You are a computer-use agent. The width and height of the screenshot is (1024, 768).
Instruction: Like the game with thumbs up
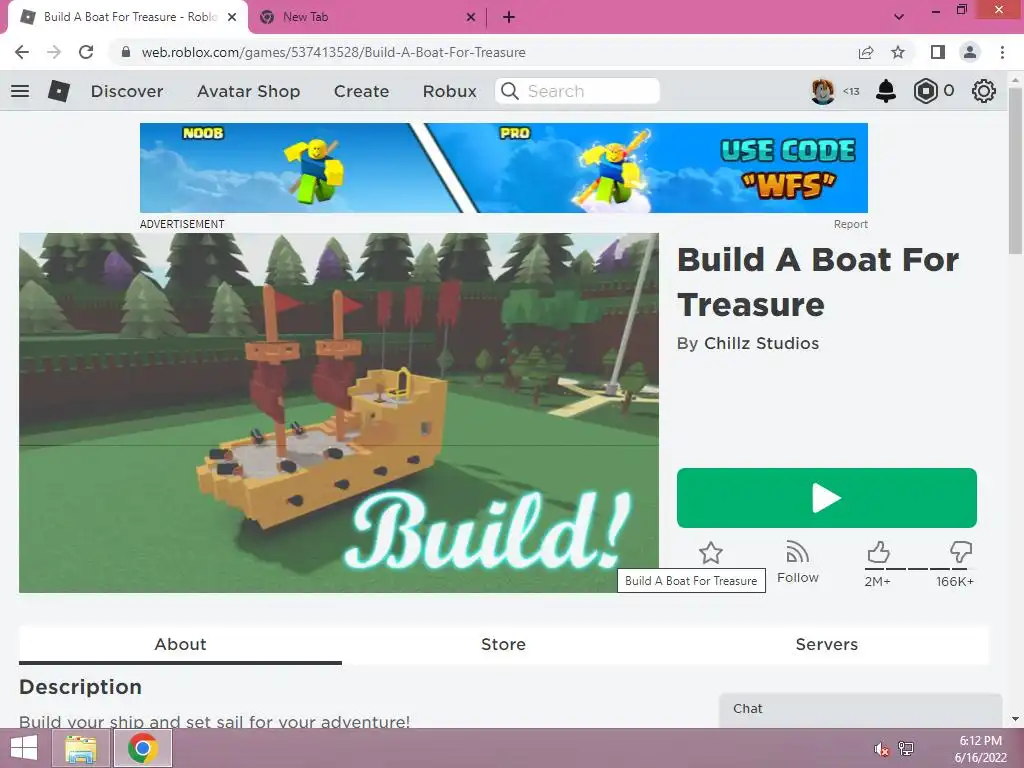[x=878, y=552]
